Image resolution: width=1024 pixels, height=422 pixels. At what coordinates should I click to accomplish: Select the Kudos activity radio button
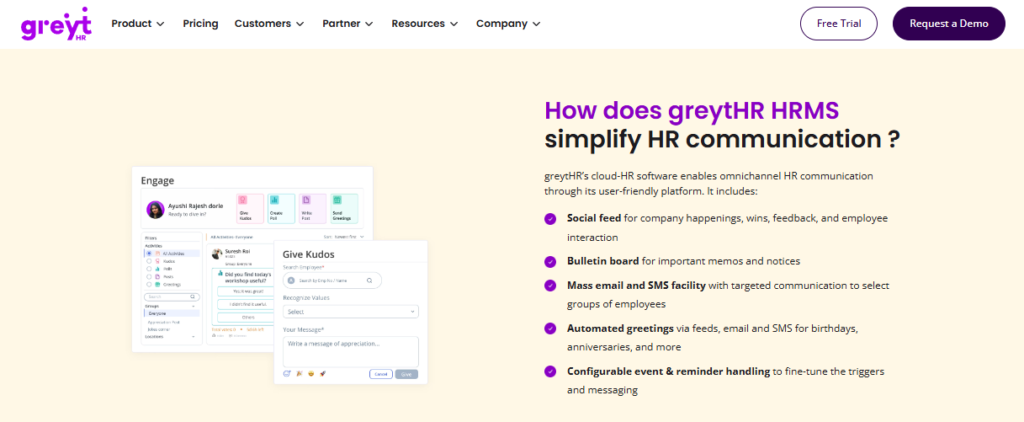pos(149,261)
